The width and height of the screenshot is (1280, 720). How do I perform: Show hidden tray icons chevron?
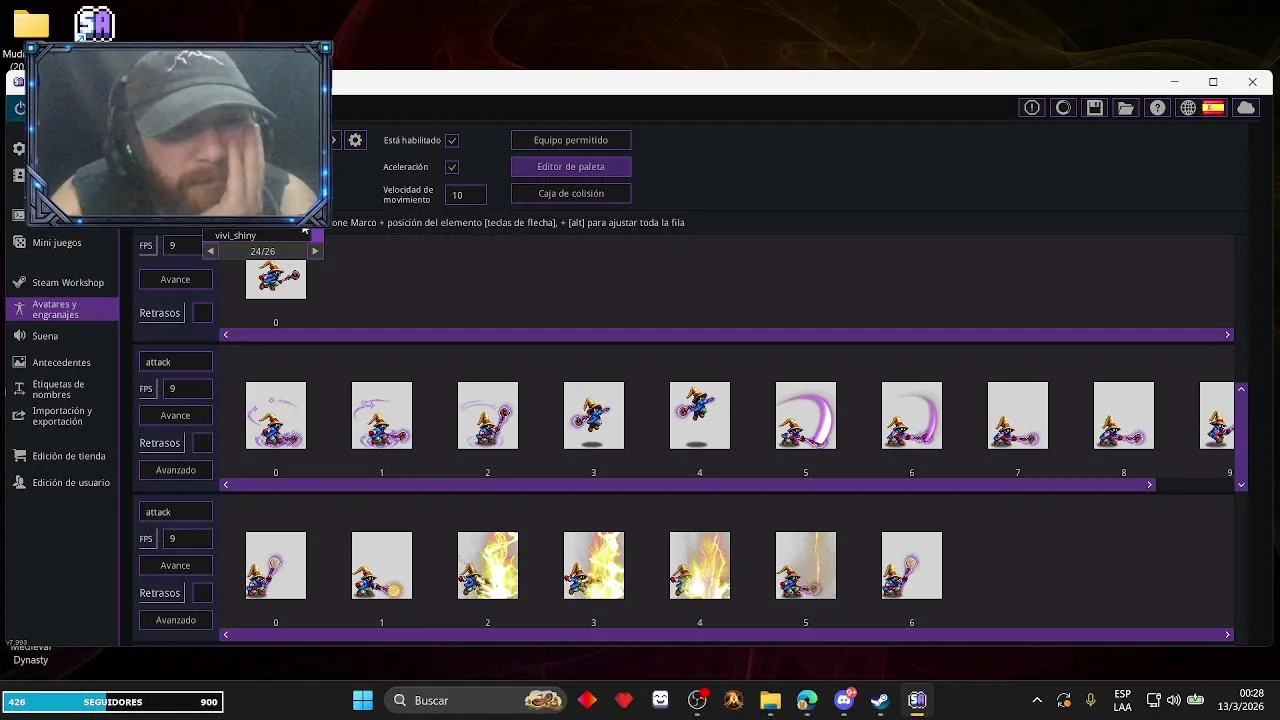click(x=1037, y=701)
